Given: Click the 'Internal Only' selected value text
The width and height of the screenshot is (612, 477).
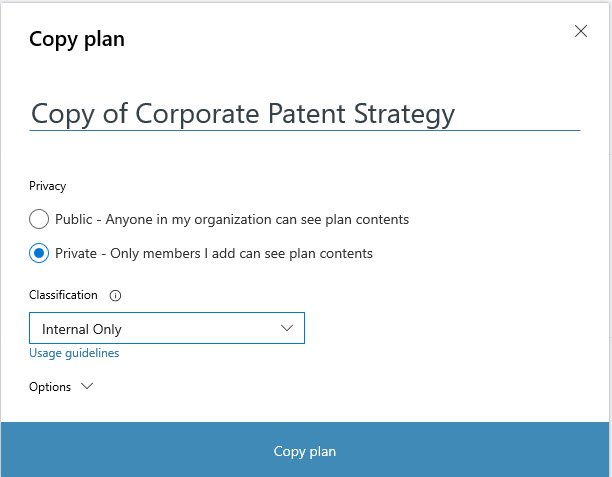Looking at the screenshot, I should coord(82,329).
